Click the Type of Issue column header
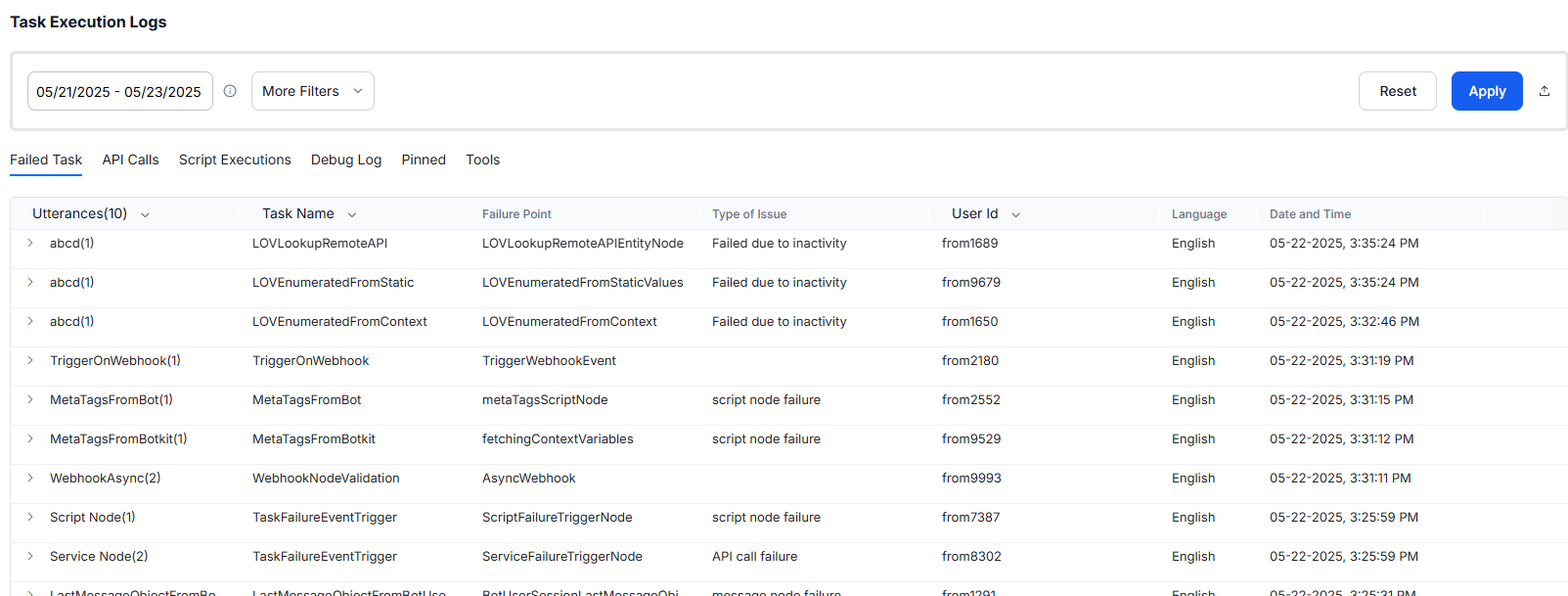The width and height of the screenshot is (1568, 596). coord(749,214)
